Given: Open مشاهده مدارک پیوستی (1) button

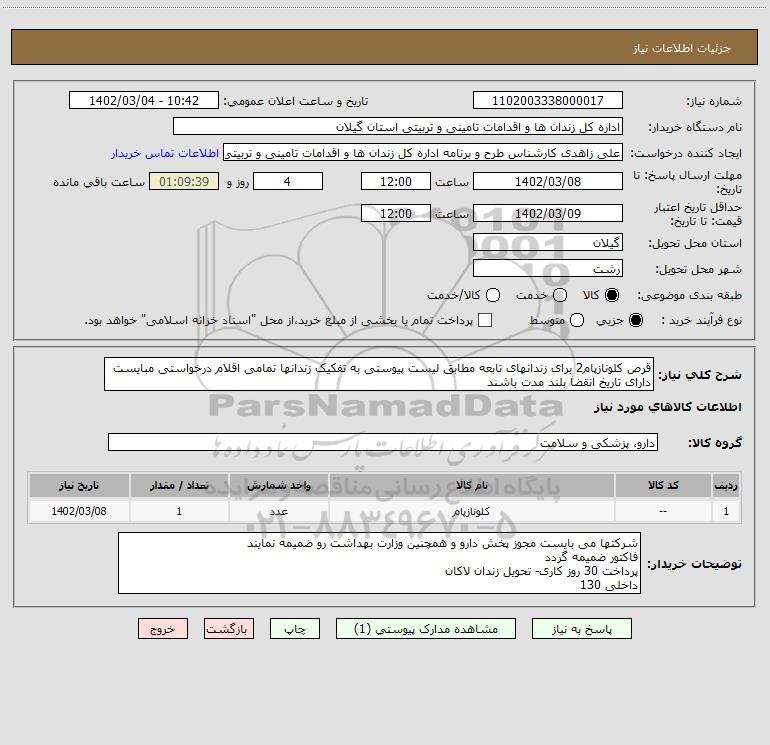Looking at the screenshot, I should point(426,629).
